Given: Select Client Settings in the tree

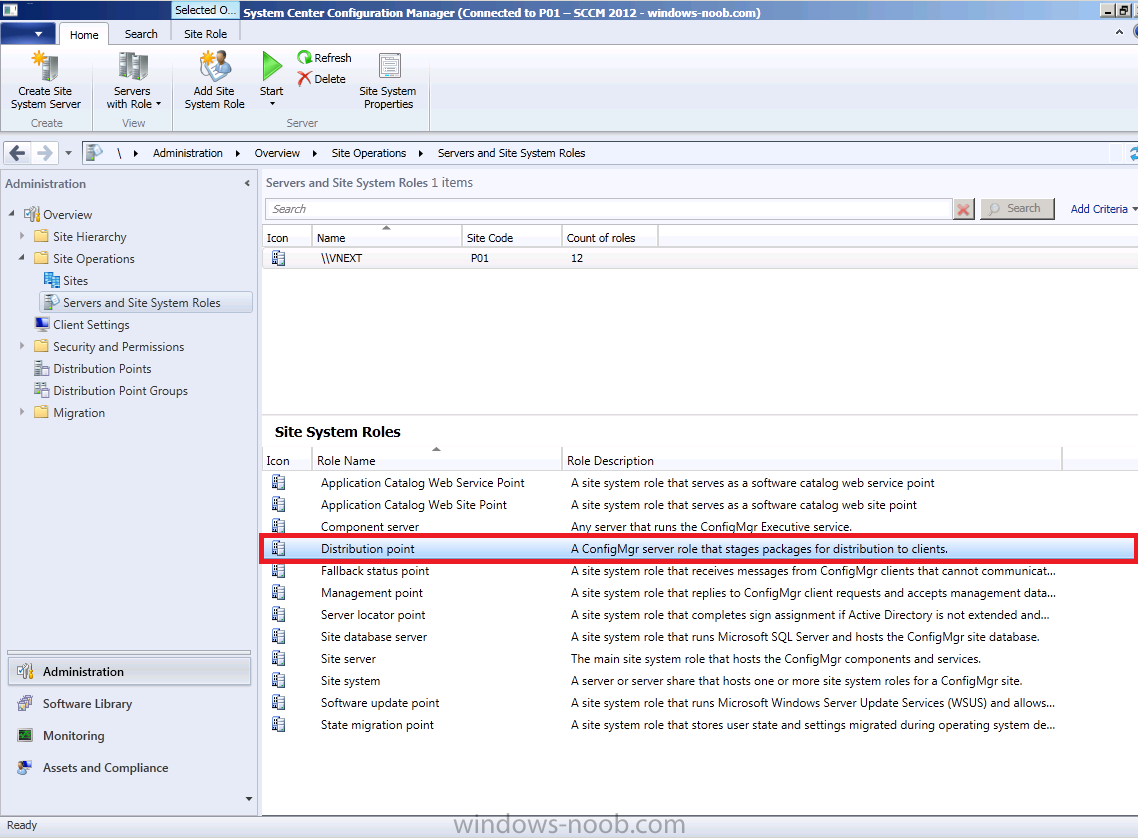Looking at the screenshot, I should click(91, 324).
